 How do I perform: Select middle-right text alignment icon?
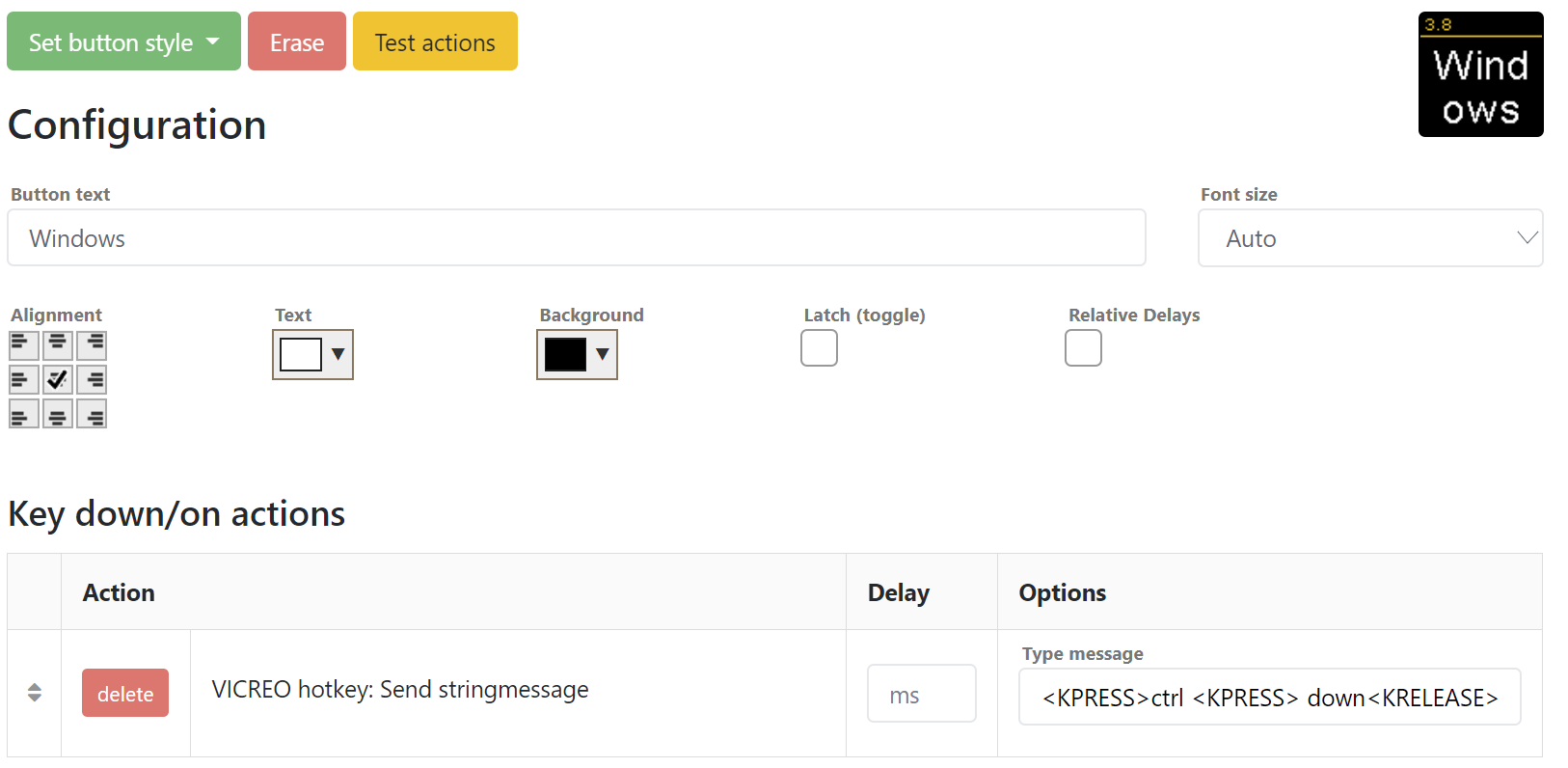click(92, 379)
